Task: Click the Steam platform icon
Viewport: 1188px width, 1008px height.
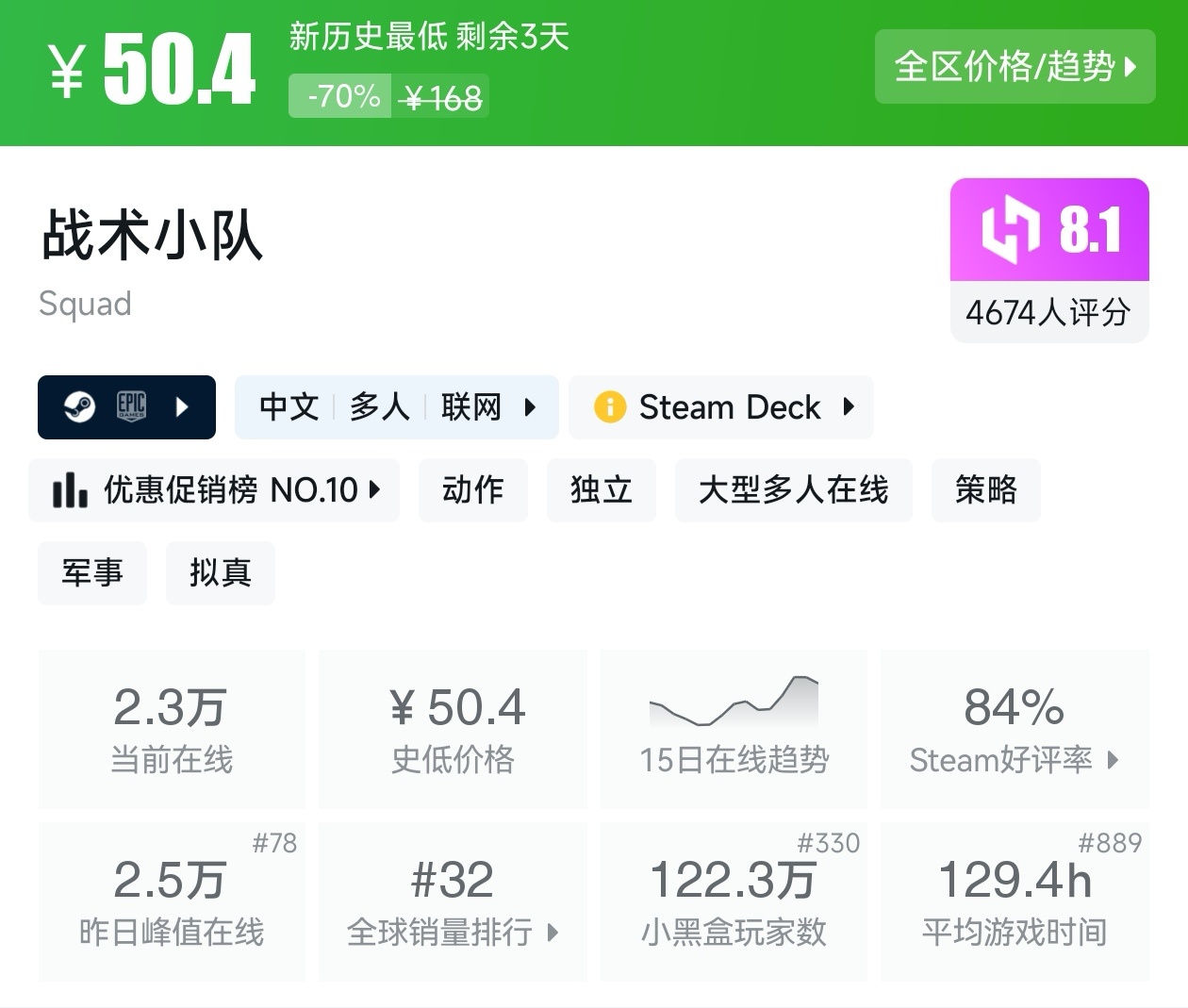Action: (79, 407)
